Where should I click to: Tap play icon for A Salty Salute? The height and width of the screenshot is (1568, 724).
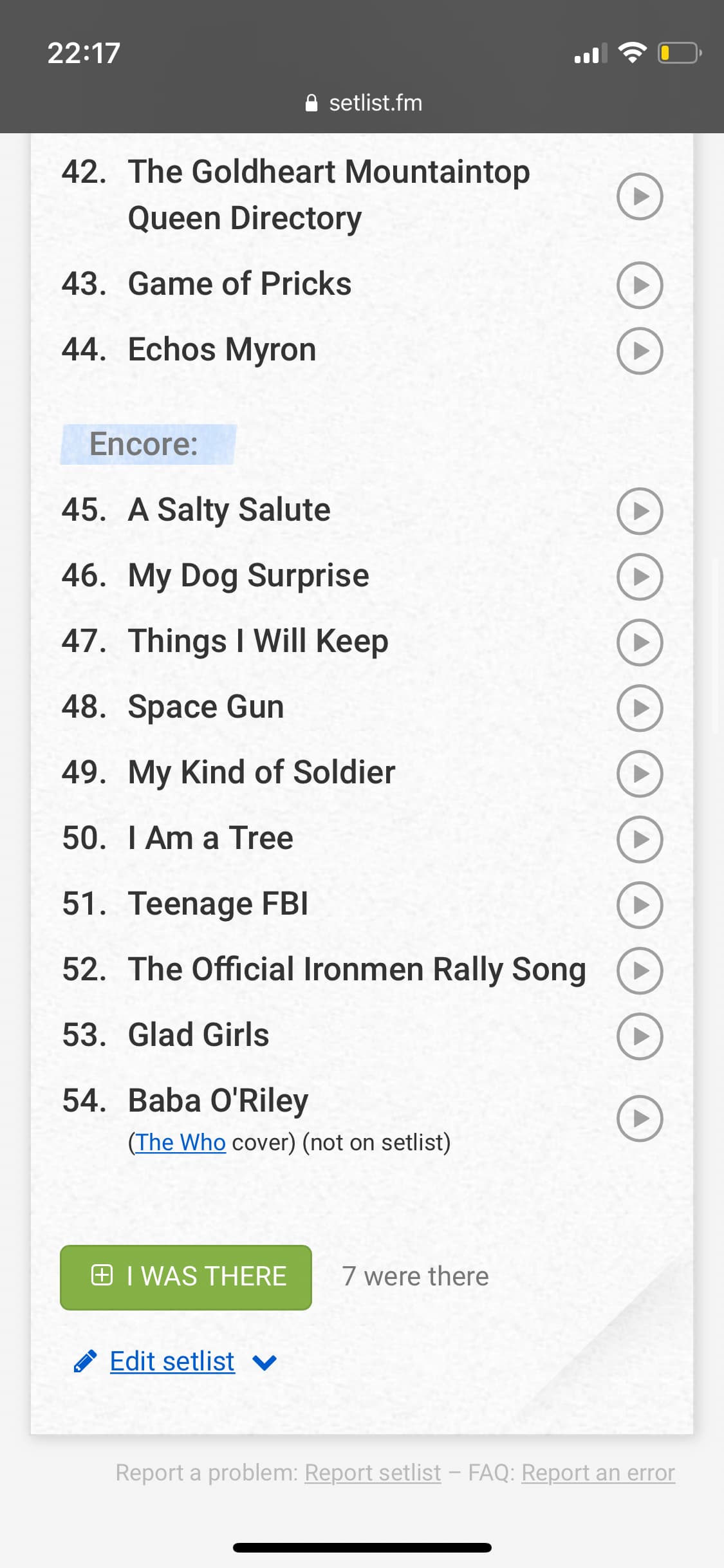(639, 511)
